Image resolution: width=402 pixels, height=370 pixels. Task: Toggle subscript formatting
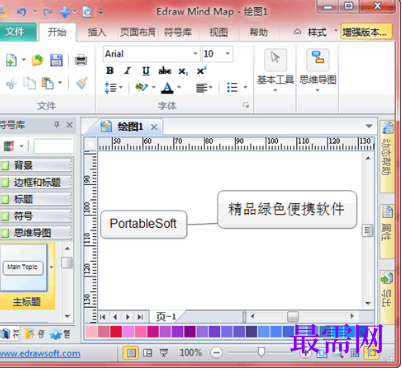183,71
